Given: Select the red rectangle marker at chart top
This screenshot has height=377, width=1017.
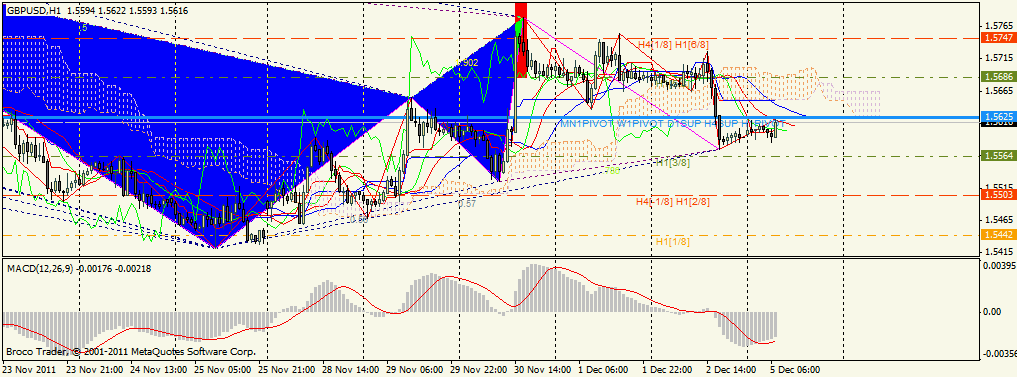Looking at the screenshot, I should (521, 39).
